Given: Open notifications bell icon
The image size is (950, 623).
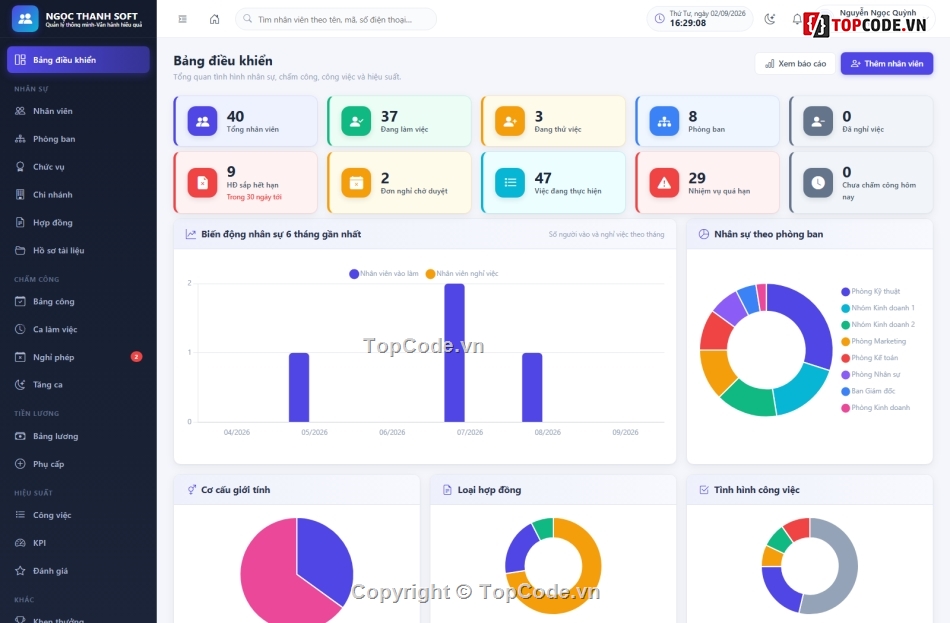Looking at the screenshot, I should [797, 19].
